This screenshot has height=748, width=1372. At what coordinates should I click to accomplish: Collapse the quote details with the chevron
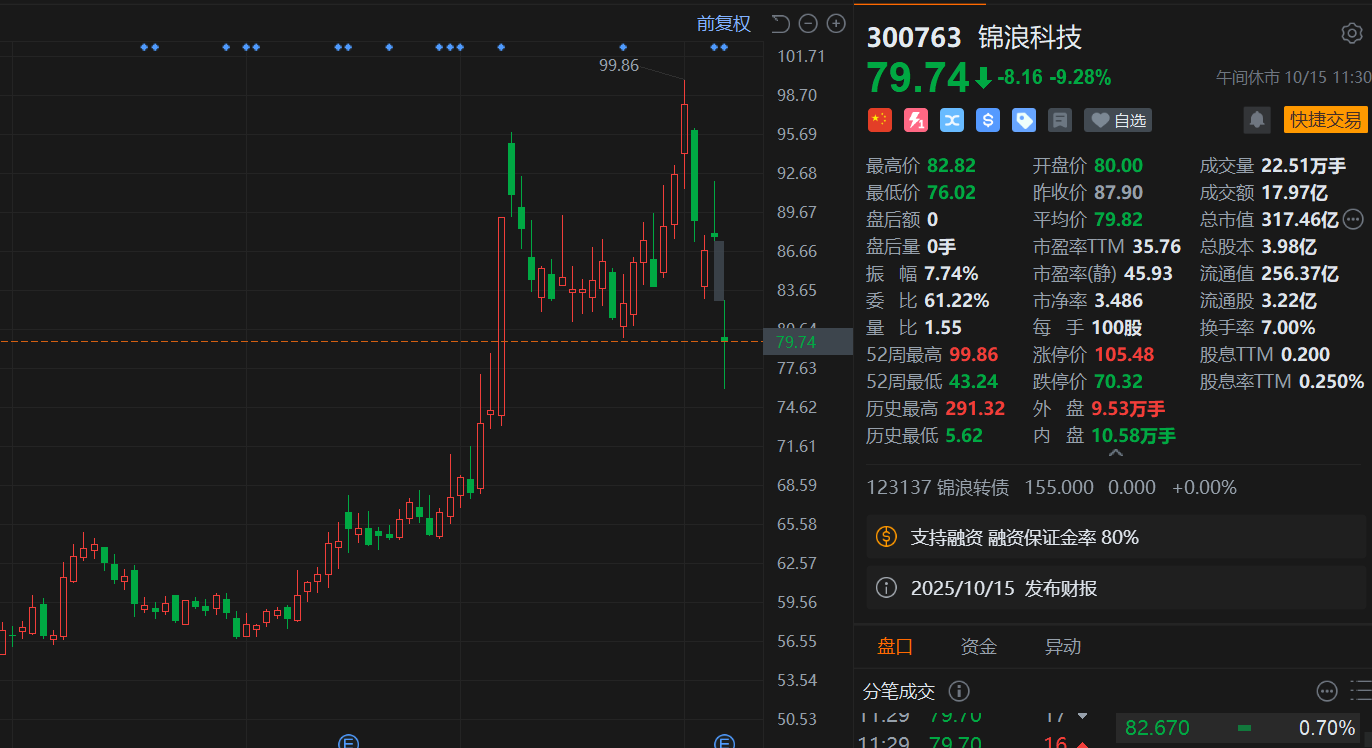point(1116,454)
